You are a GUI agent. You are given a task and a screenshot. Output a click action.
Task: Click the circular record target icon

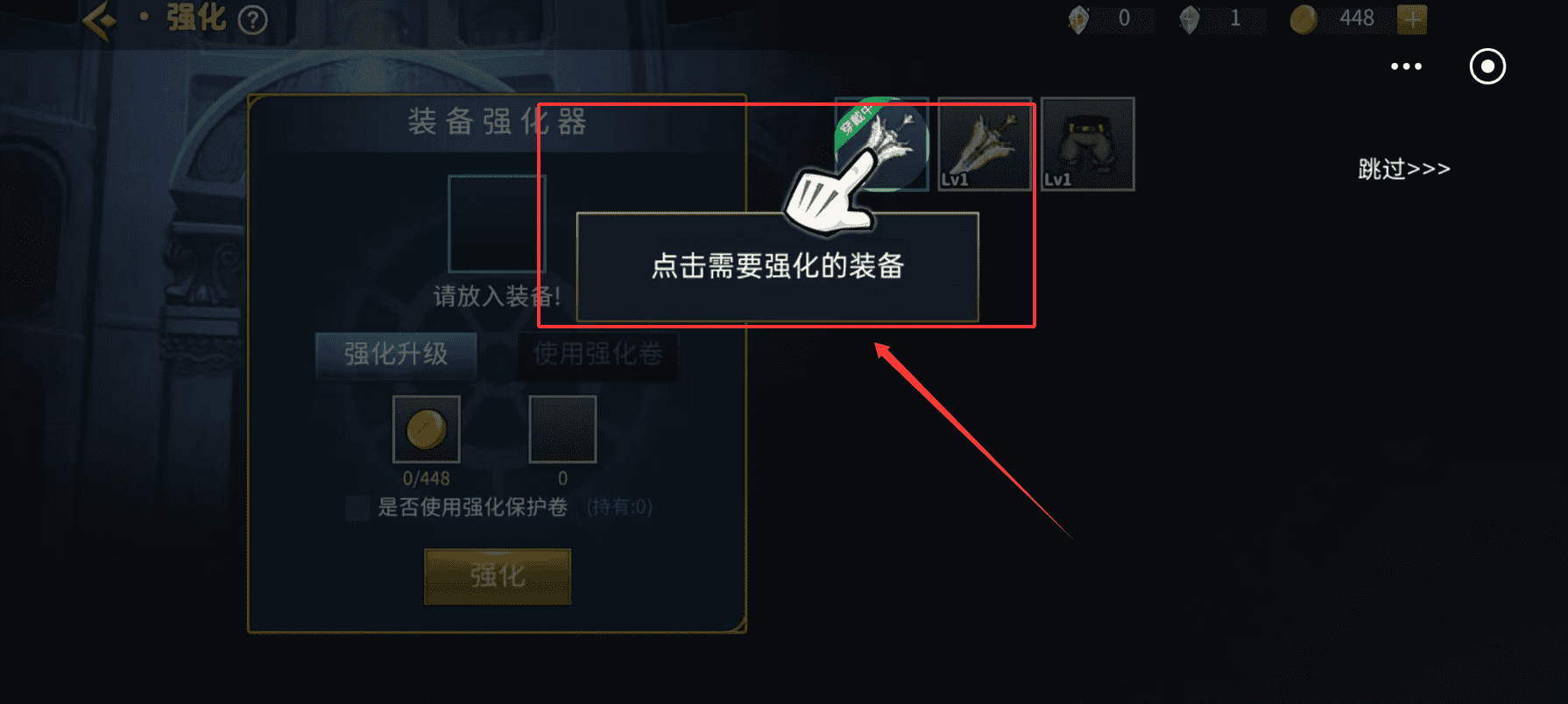[x=1487, y=67]
